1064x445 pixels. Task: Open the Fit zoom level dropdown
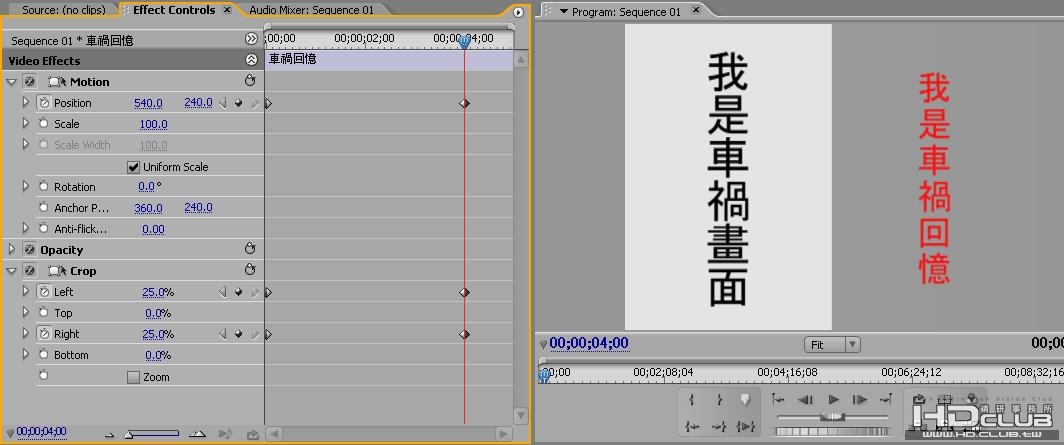coord(832,345)
